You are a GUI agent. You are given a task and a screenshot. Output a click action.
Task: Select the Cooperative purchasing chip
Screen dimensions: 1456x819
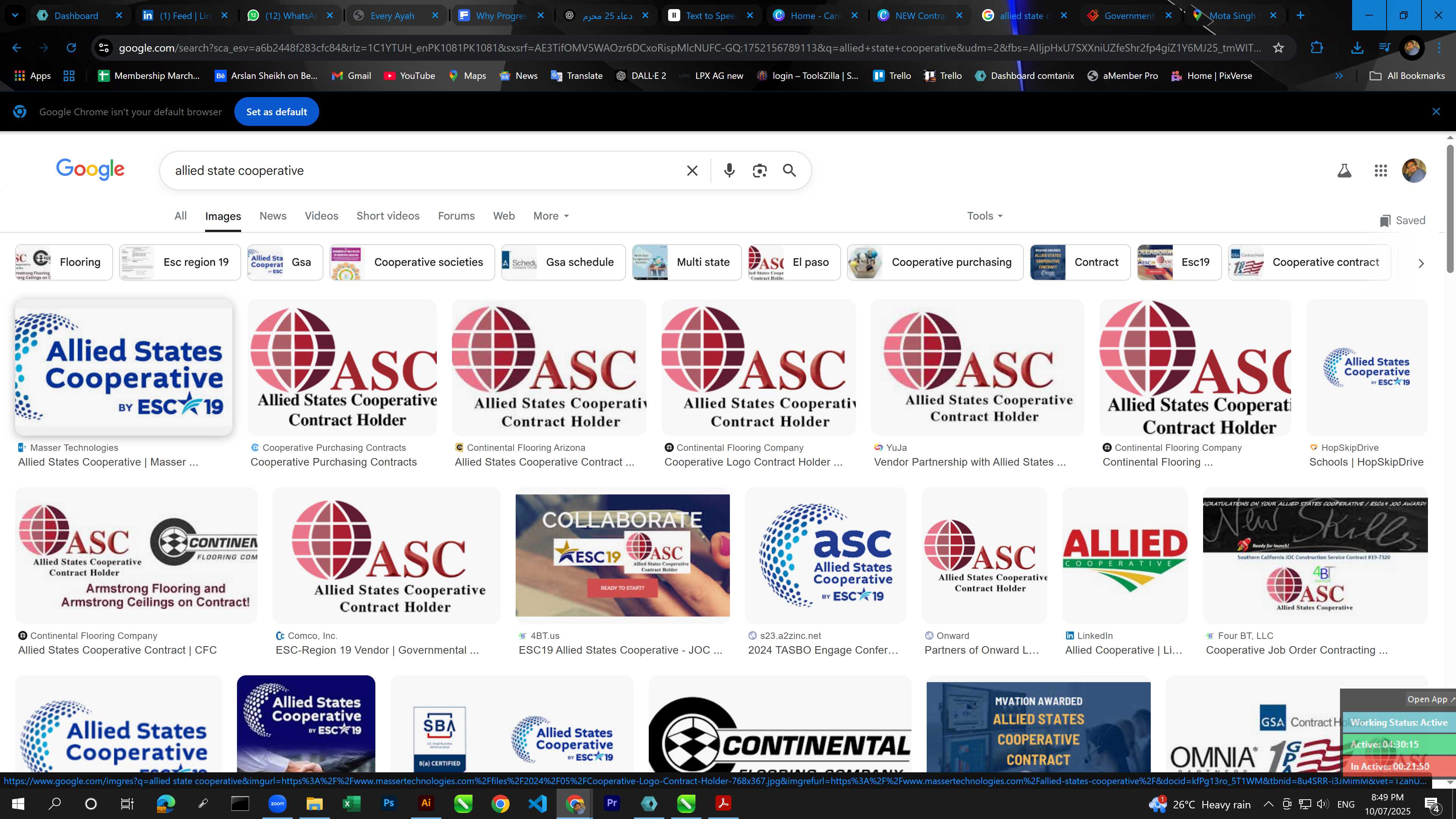click(x=935, y=262)
